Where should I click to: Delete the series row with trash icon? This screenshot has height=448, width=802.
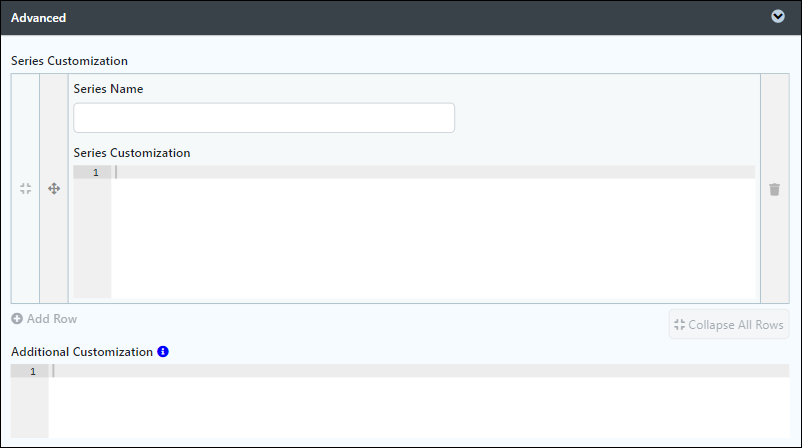pos(774,189)
